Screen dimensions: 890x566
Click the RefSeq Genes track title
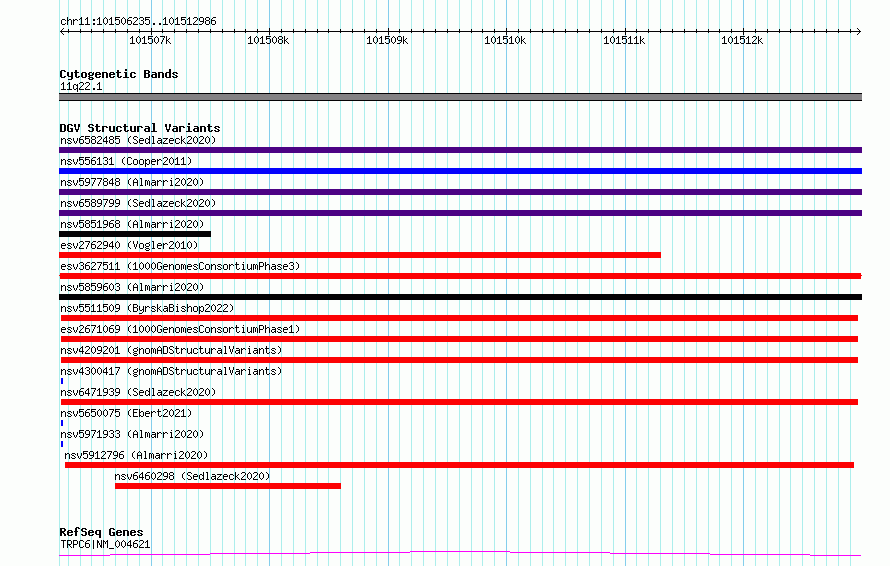pos(102,532)
